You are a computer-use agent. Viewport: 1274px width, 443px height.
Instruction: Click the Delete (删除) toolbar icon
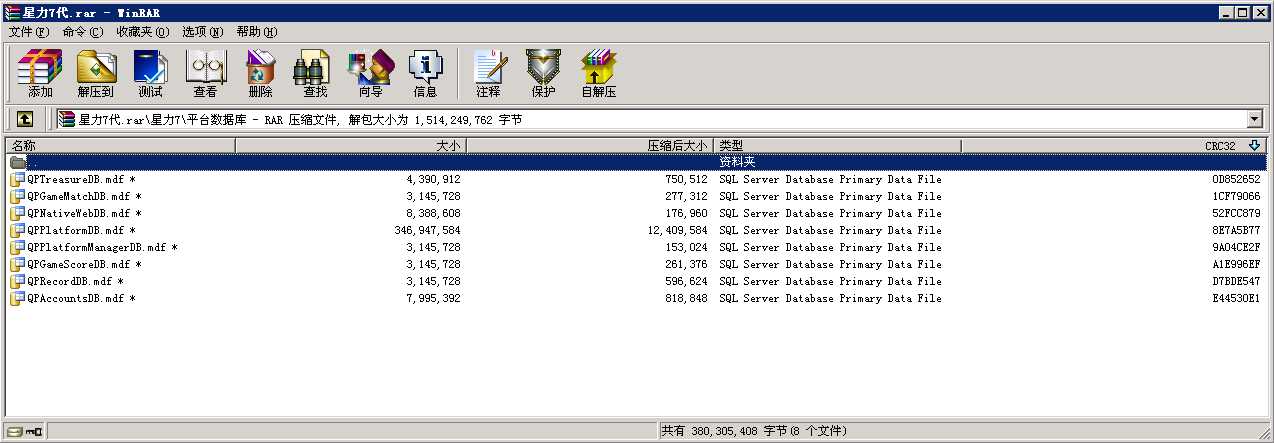(x=260, y=74)
